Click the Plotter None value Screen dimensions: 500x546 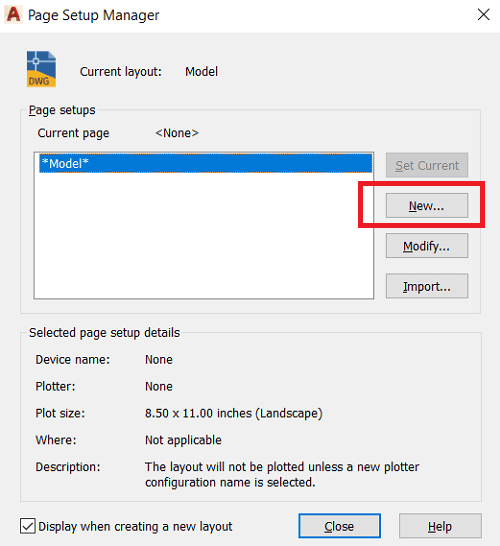[159, 387]
